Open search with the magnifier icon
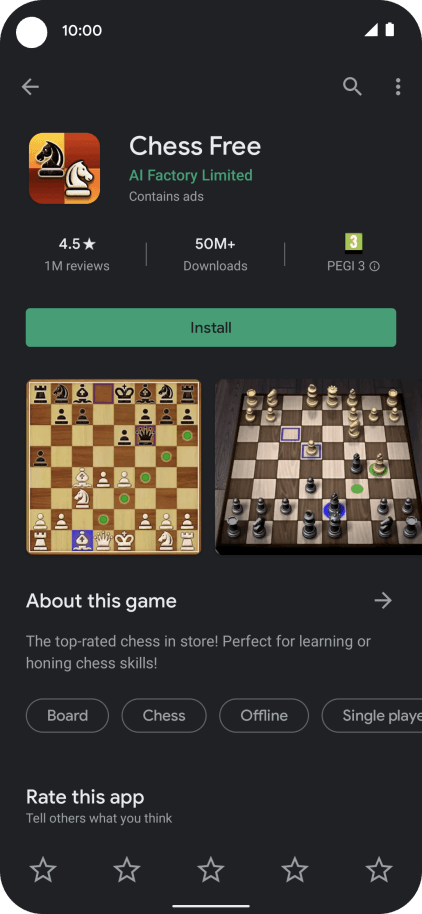Image resolution: width=422 pixels, height=914 pixels. [x=352, y=87]
